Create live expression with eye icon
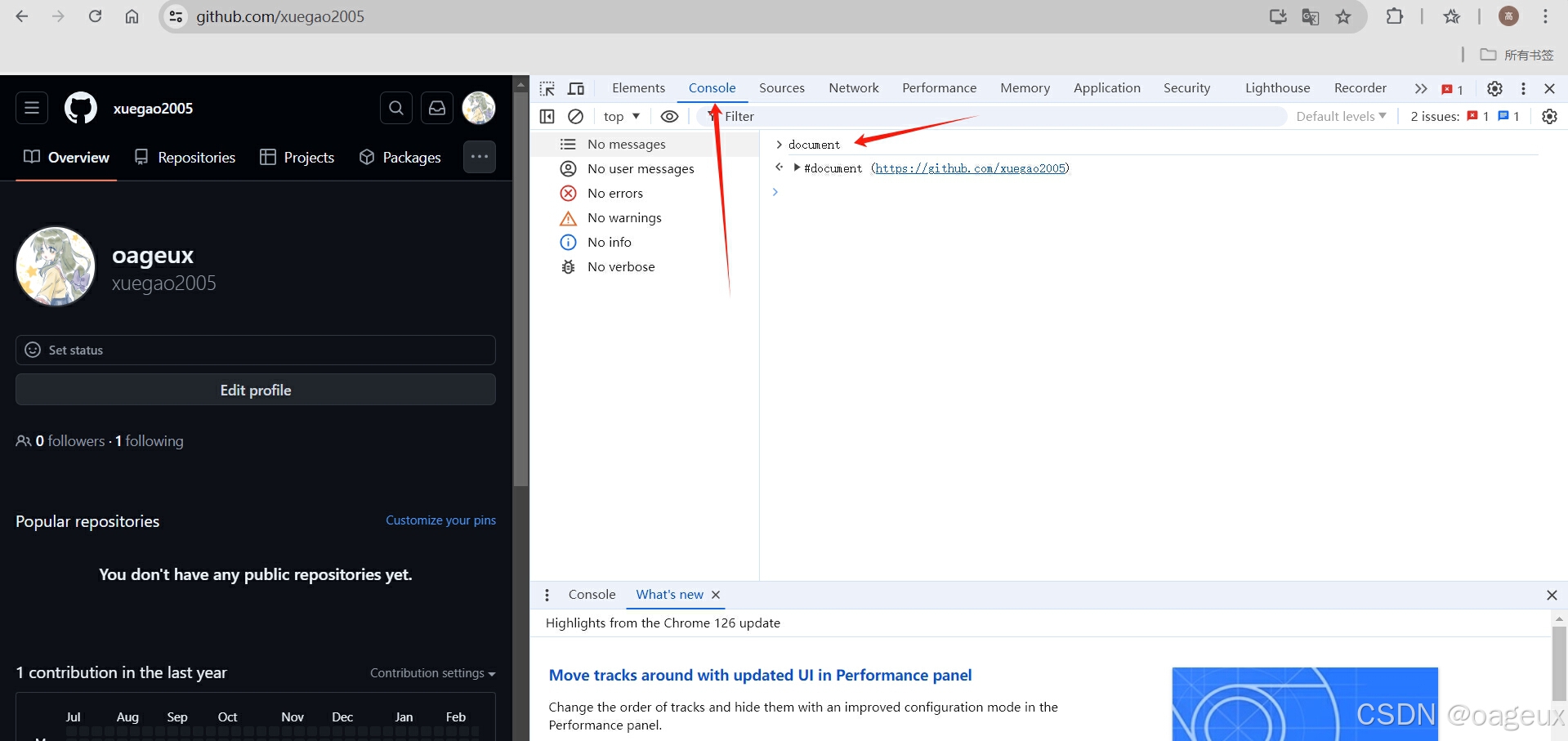 point(669,116)
